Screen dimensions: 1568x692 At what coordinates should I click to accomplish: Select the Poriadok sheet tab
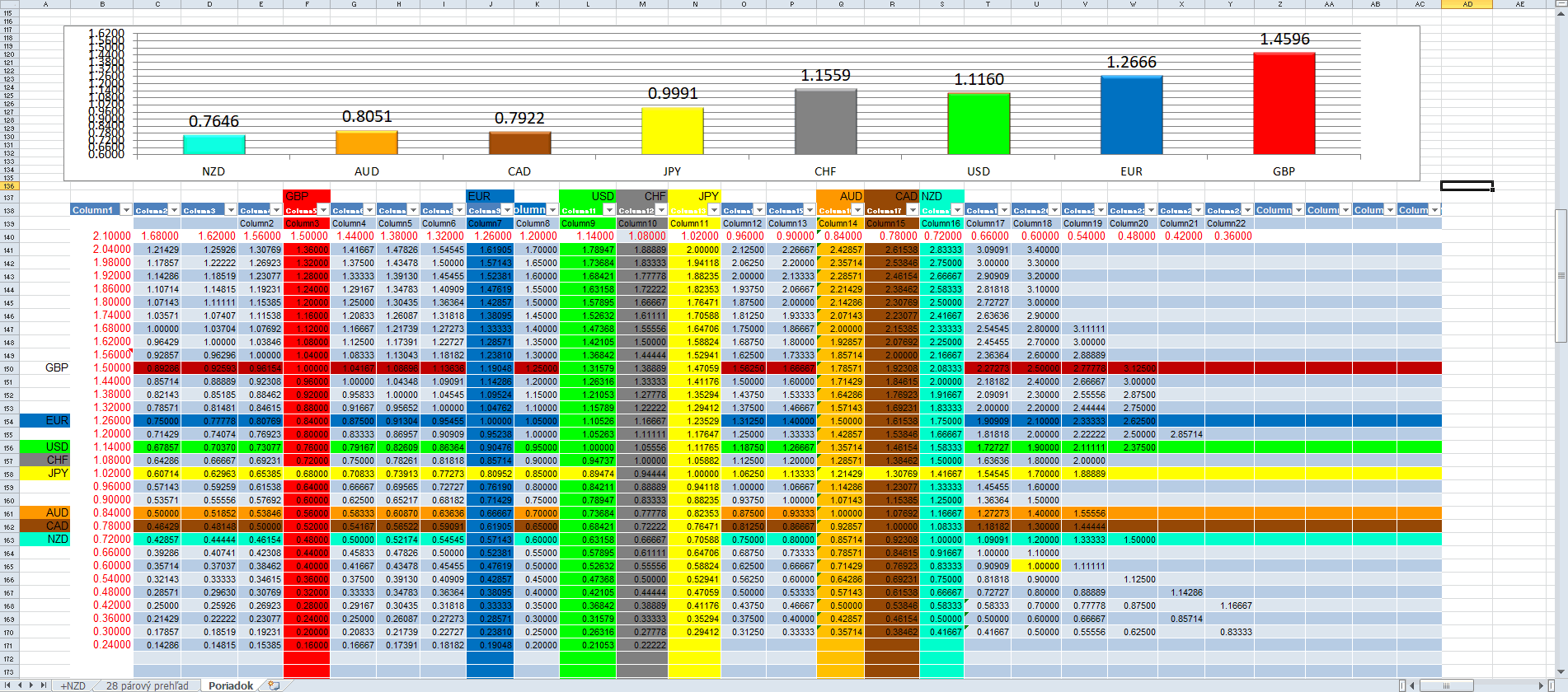coord(230,685)
